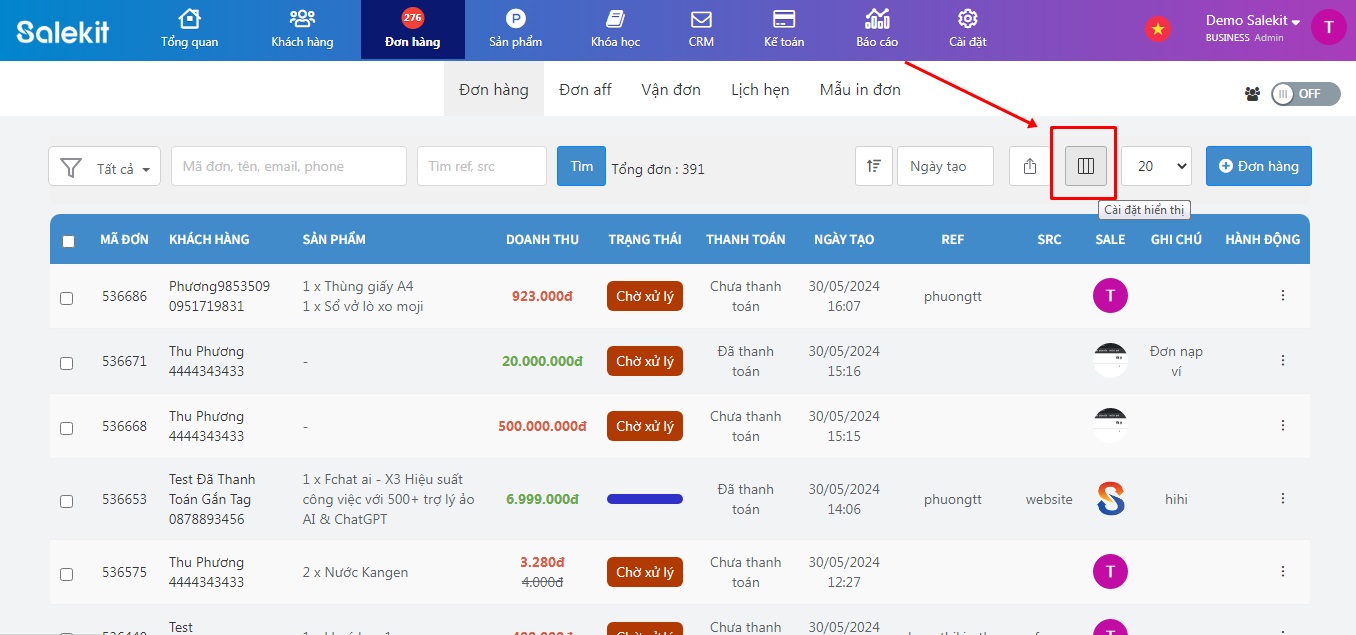Click the sort order icon
The height and width of the screenshot is (635, 1356).
874,166
